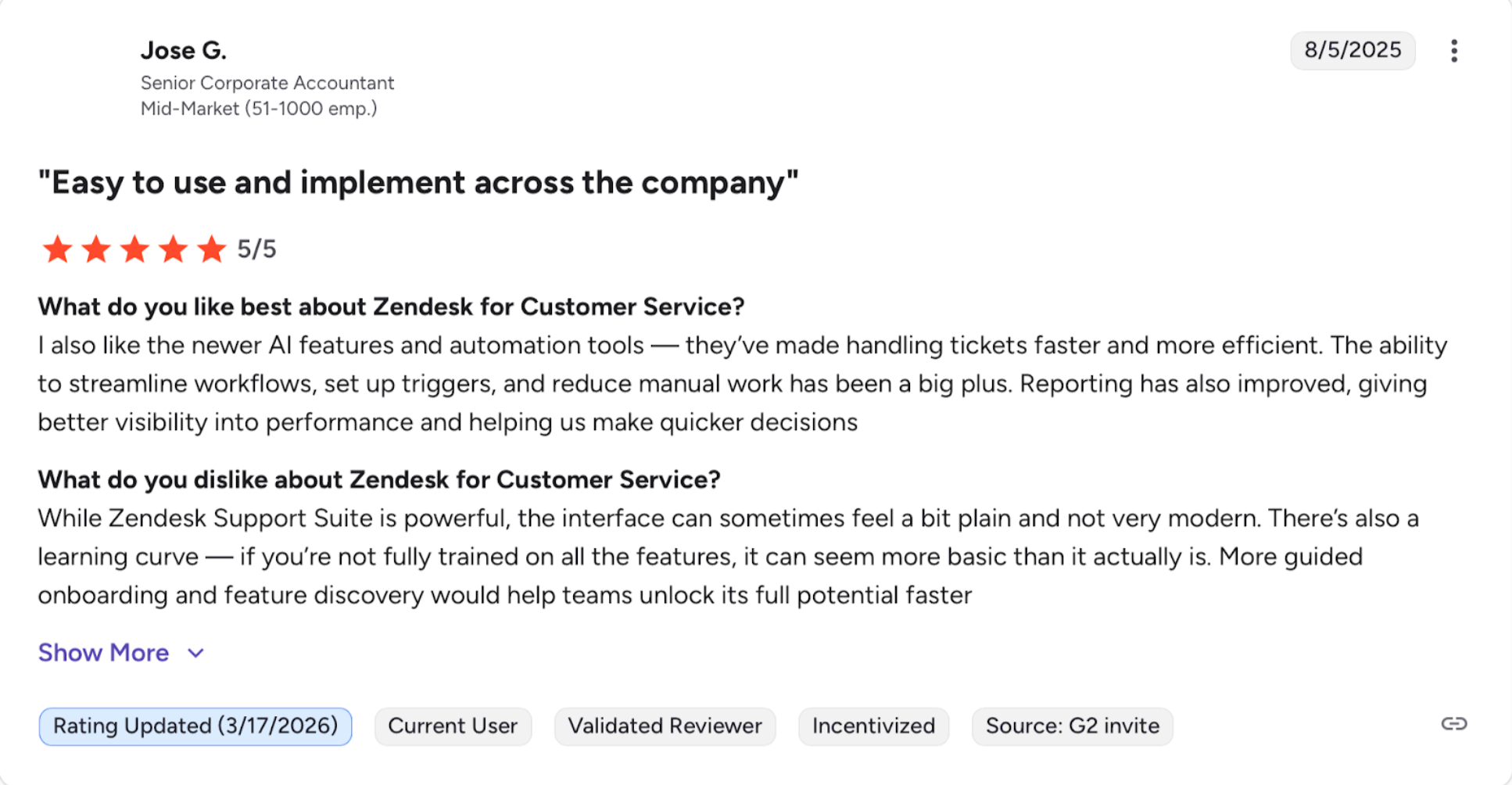Click the Senior Corporate Accountant job title
1512x785 pixels.
pos(267,83)
